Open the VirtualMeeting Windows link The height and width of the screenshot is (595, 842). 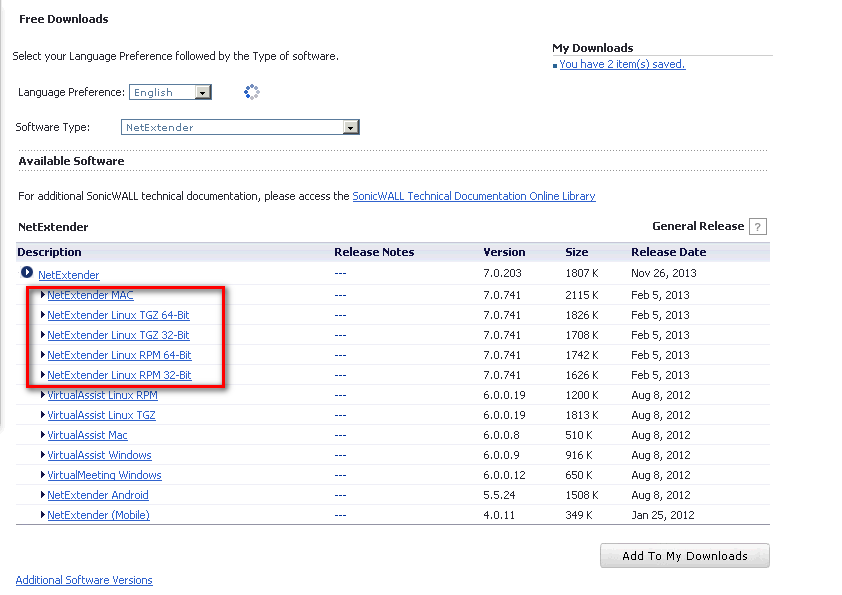[x=104, y=475]
